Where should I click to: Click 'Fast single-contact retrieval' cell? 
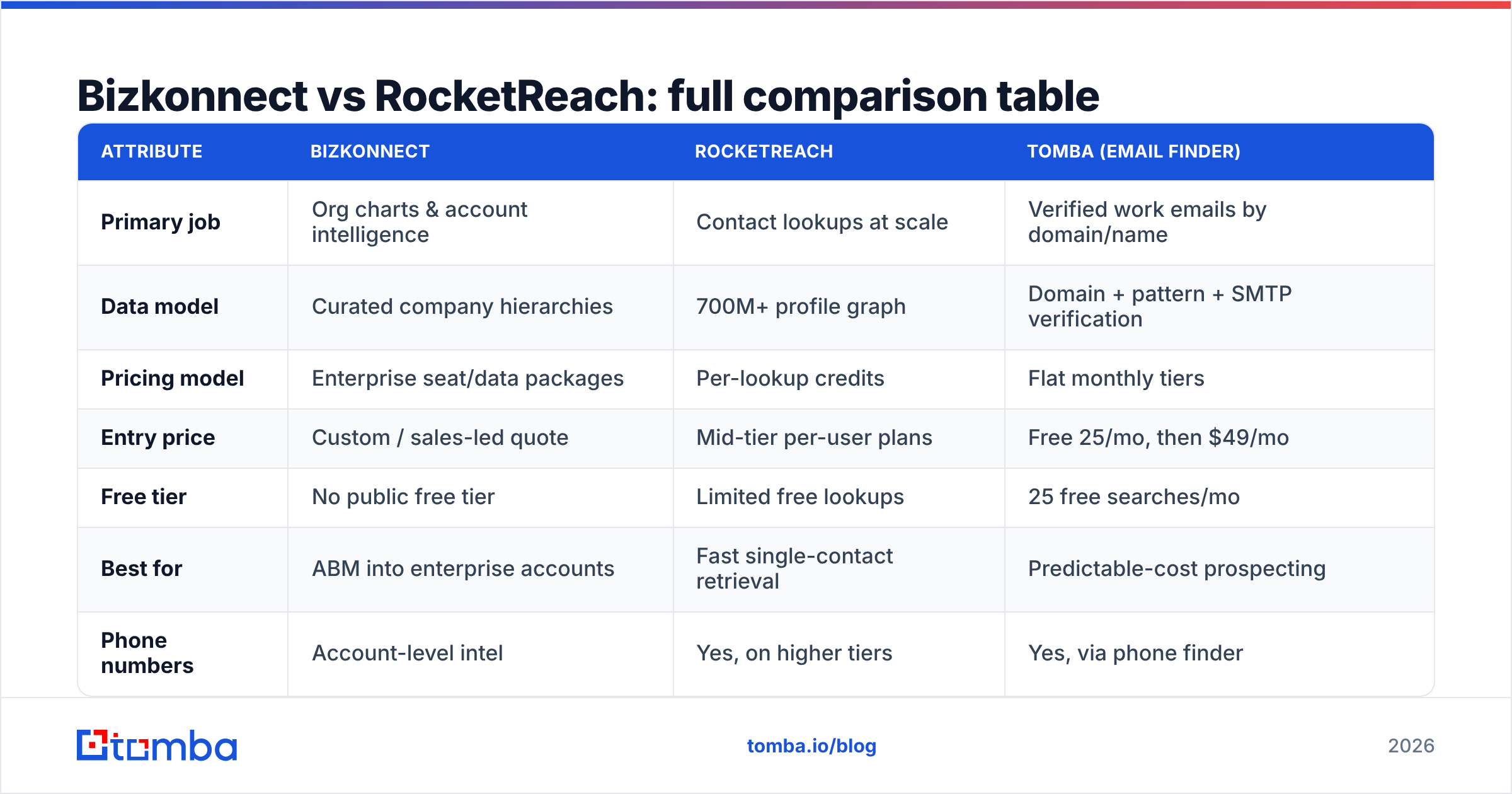coord(839,570)
